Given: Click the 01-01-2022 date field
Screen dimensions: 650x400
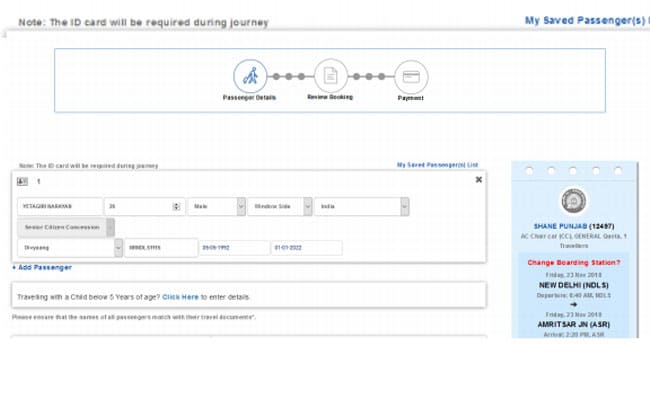Looking at the screenshot, I should (306, 247).
